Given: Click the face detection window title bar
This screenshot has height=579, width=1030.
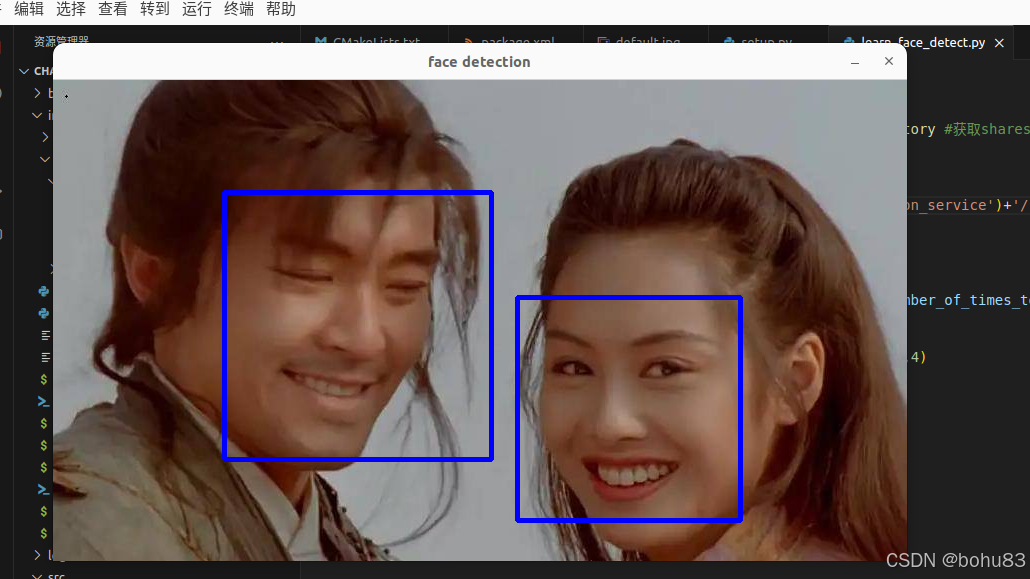Looking at the screenshot, I should [x=480, y=62].
